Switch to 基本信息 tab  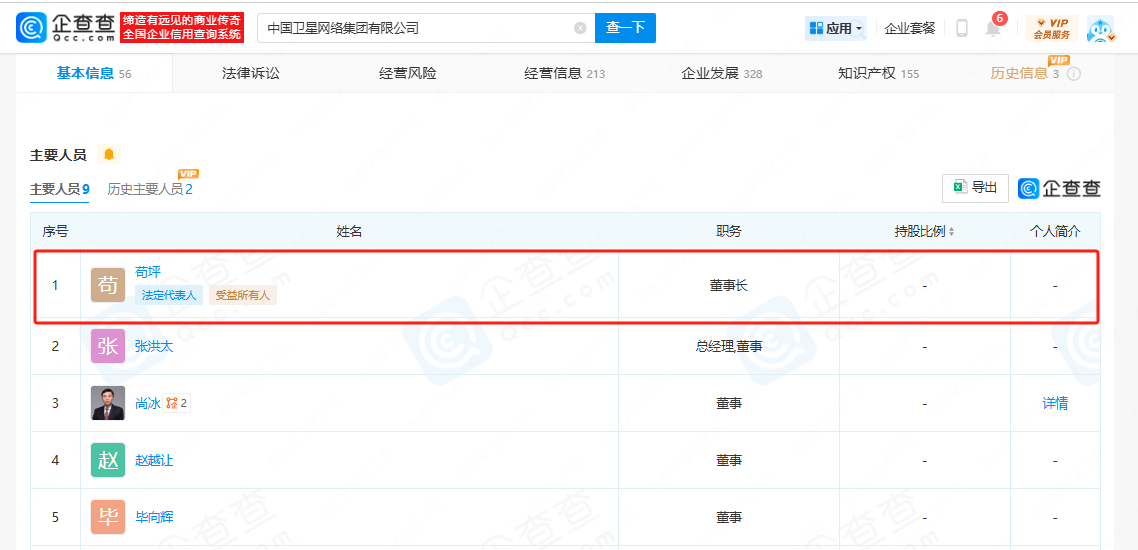pos(94,73)
